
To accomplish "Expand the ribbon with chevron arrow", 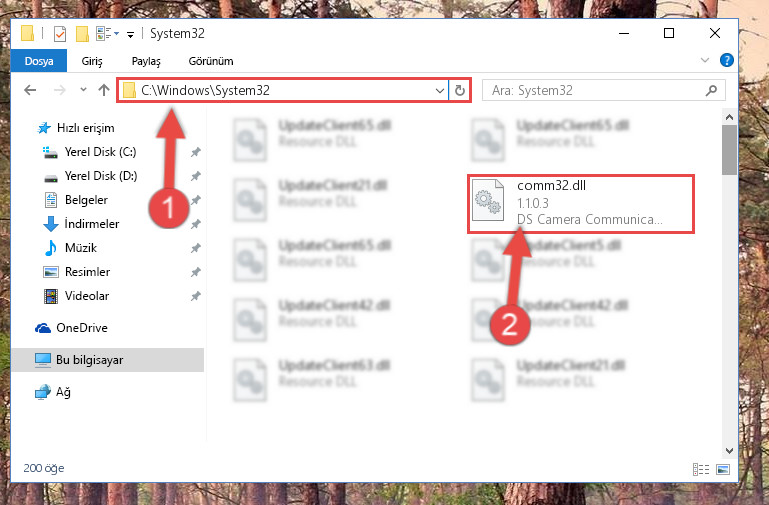I will (705, 60).
